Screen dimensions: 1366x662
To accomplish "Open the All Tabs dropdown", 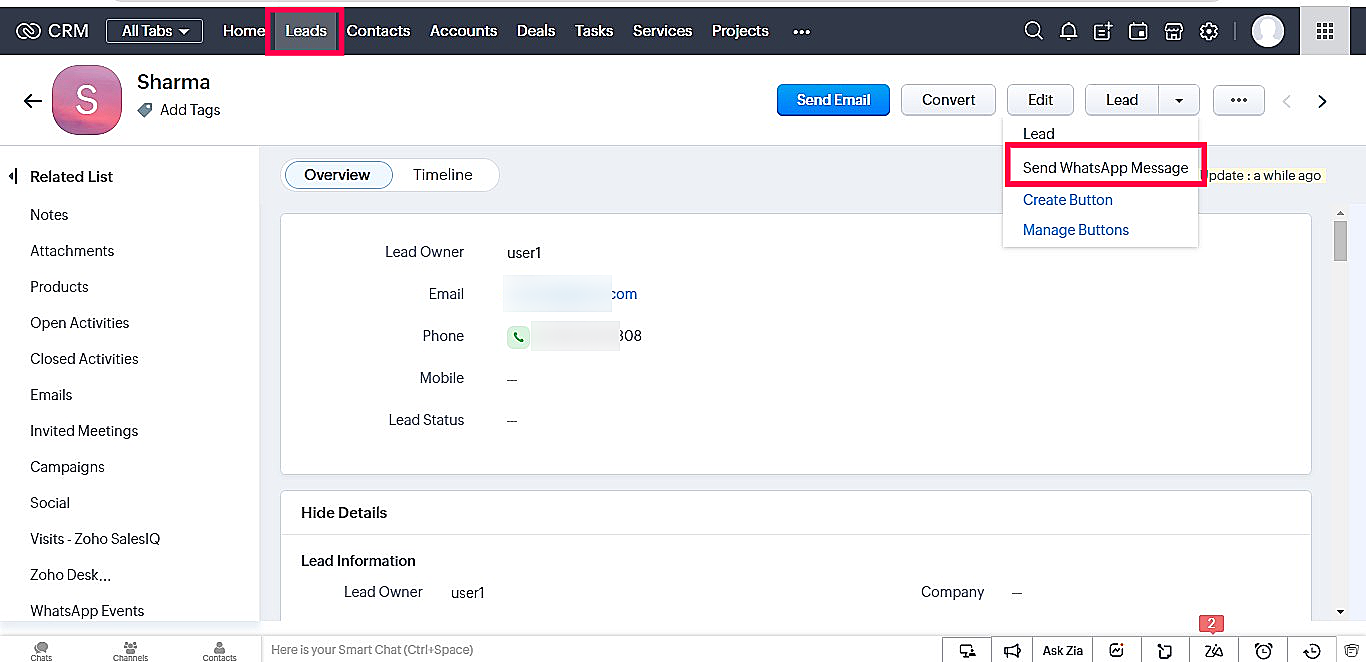I will click(154, 31).
